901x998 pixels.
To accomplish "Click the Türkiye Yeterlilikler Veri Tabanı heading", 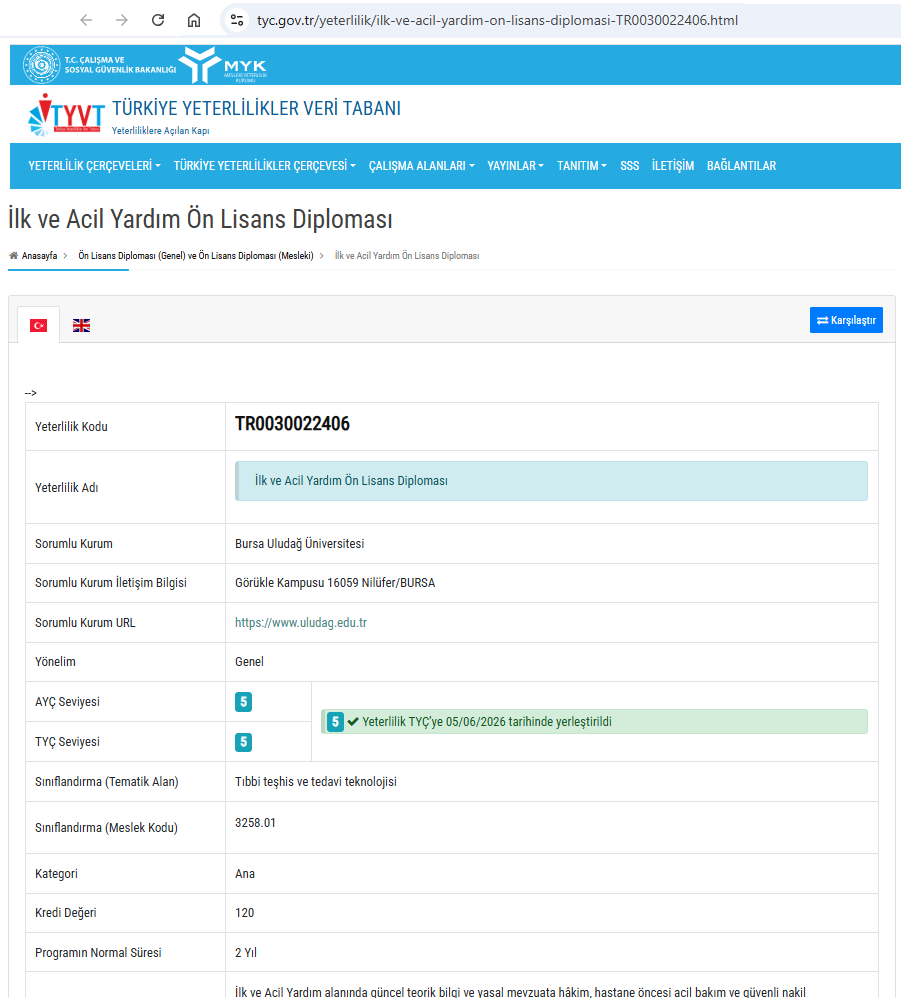I will (x=256, y=108).
